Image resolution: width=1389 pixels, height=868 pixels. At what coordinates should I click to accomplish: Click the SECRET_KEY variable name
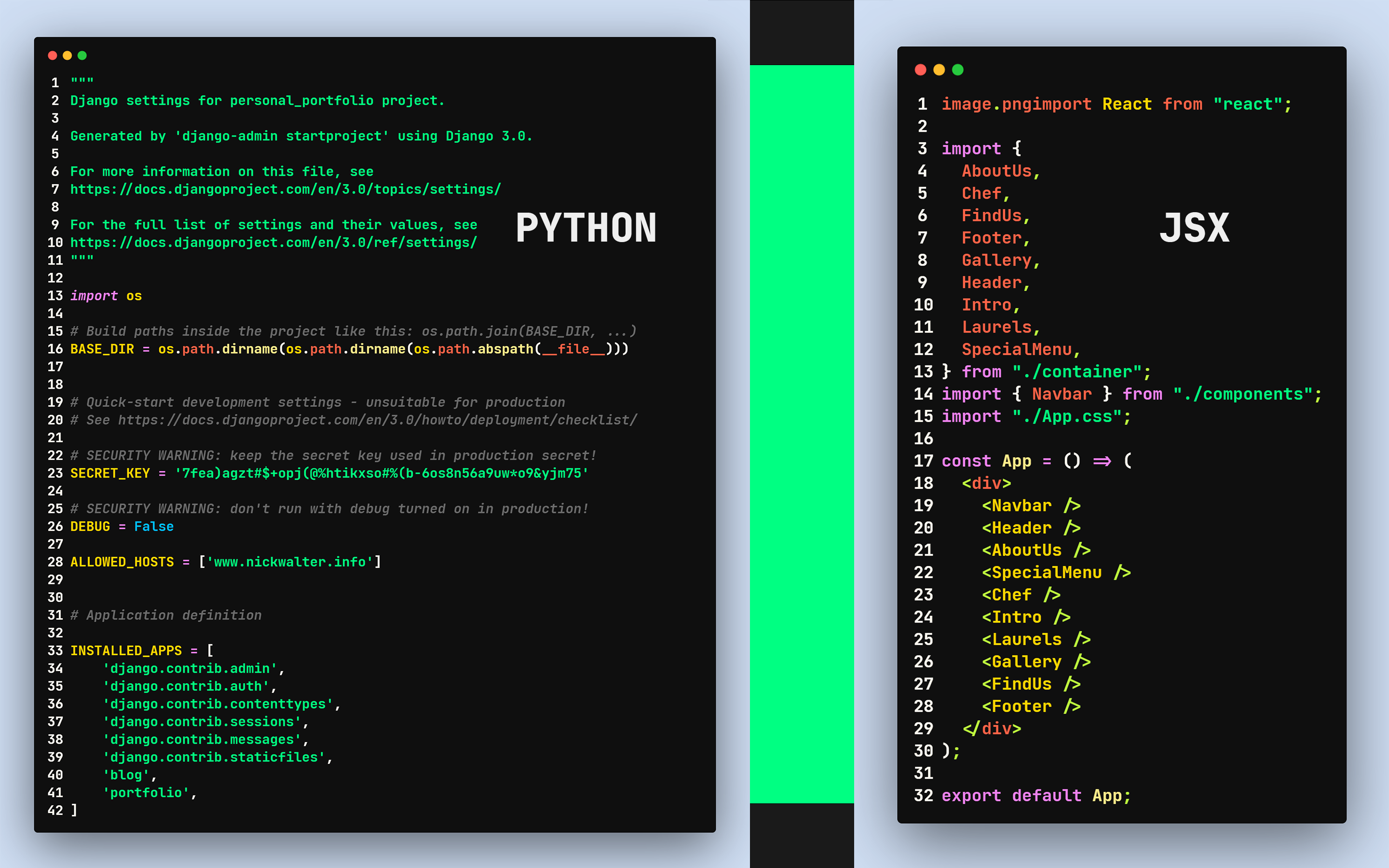point(109,474)
